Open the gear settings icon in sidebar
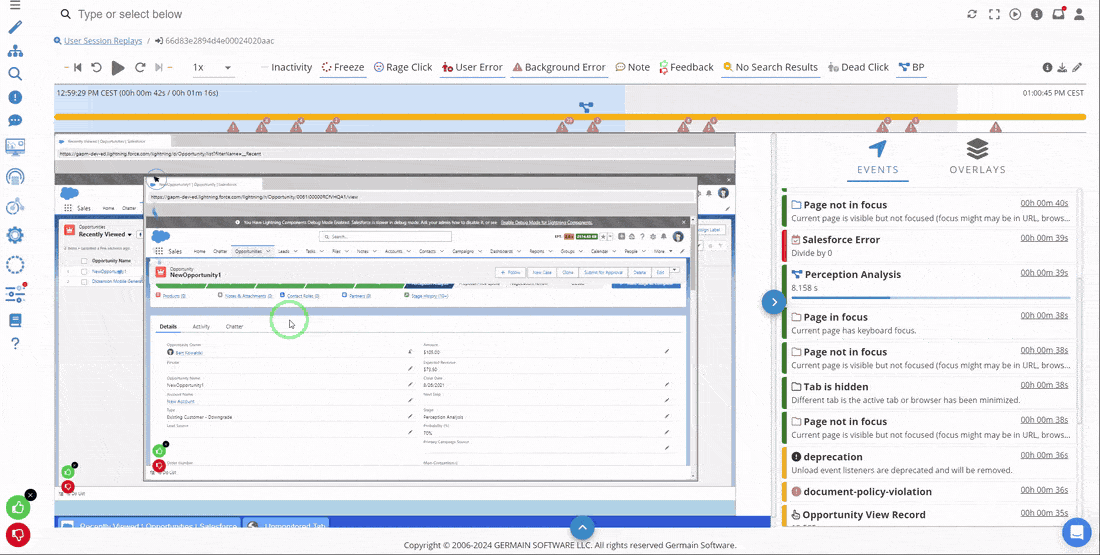1100x555 pixels. (15, 234)
